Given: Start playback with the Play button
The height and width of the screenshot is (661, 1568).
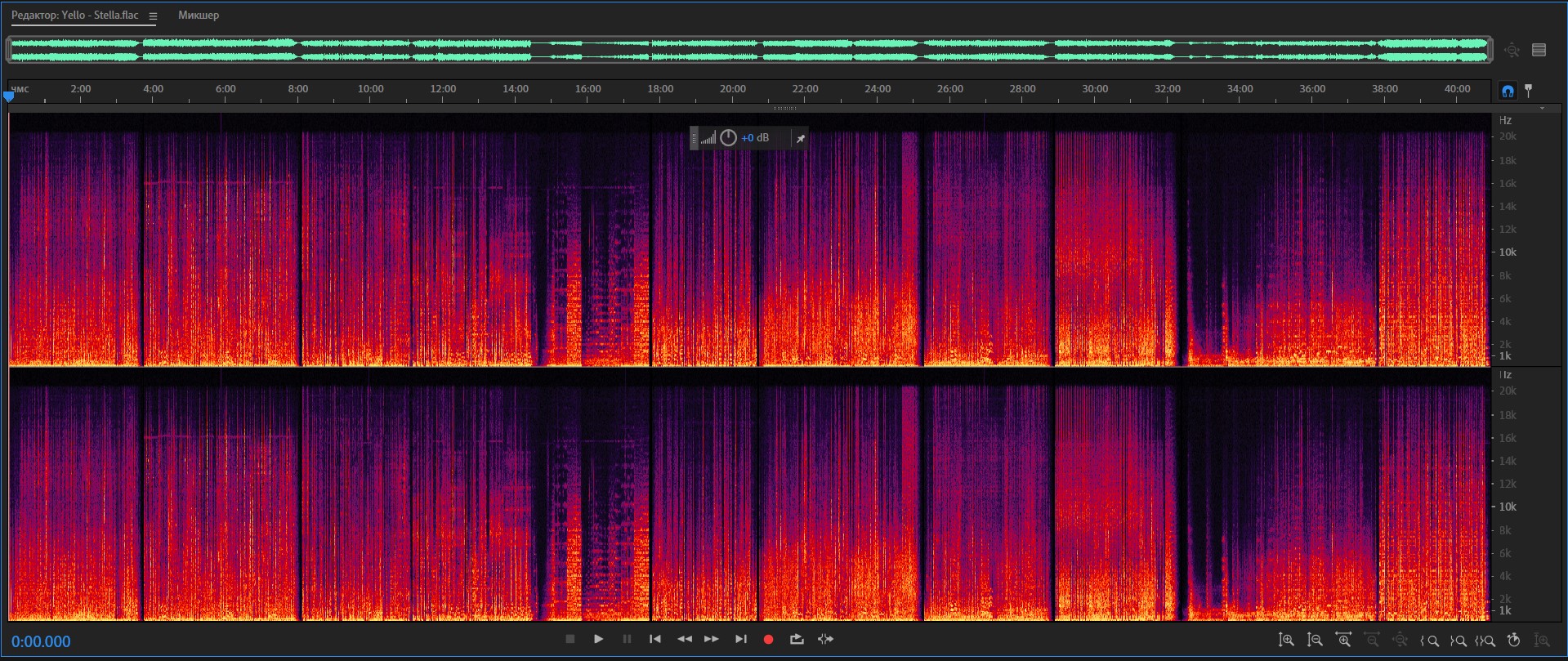Looking at the screenshot, I should click(598, 639).
